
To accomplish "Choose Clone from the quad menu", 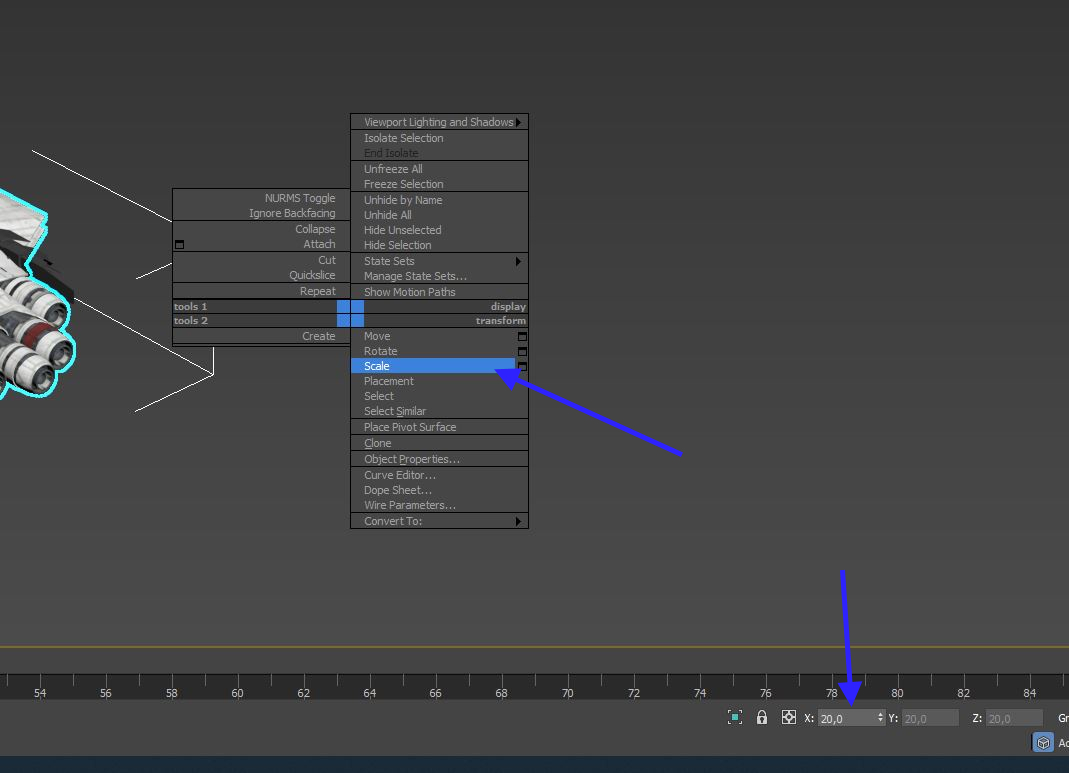I will (x=377, y=443).
